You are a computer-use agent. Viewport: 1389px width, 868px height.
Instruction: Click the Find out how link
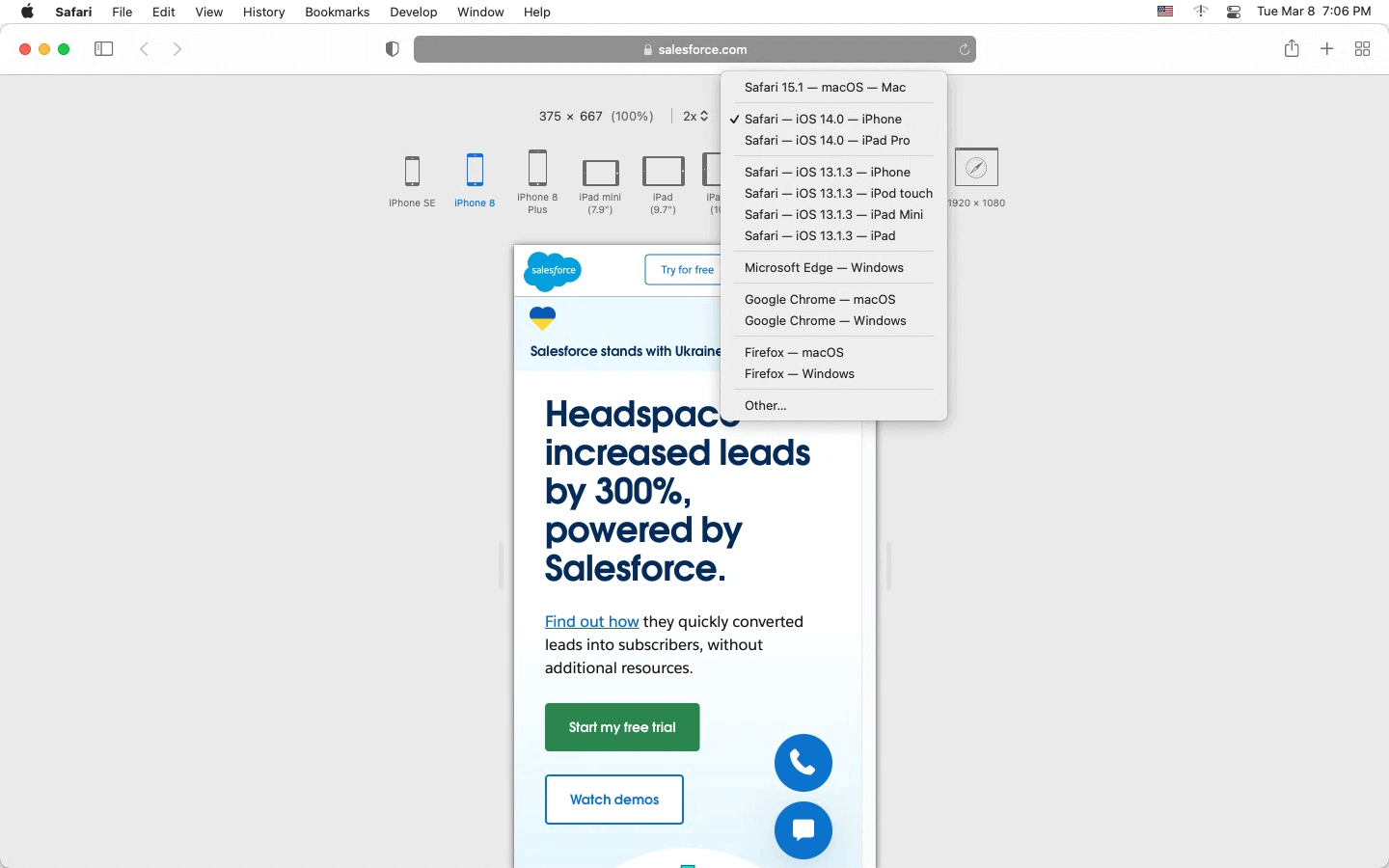click(591, 622)
